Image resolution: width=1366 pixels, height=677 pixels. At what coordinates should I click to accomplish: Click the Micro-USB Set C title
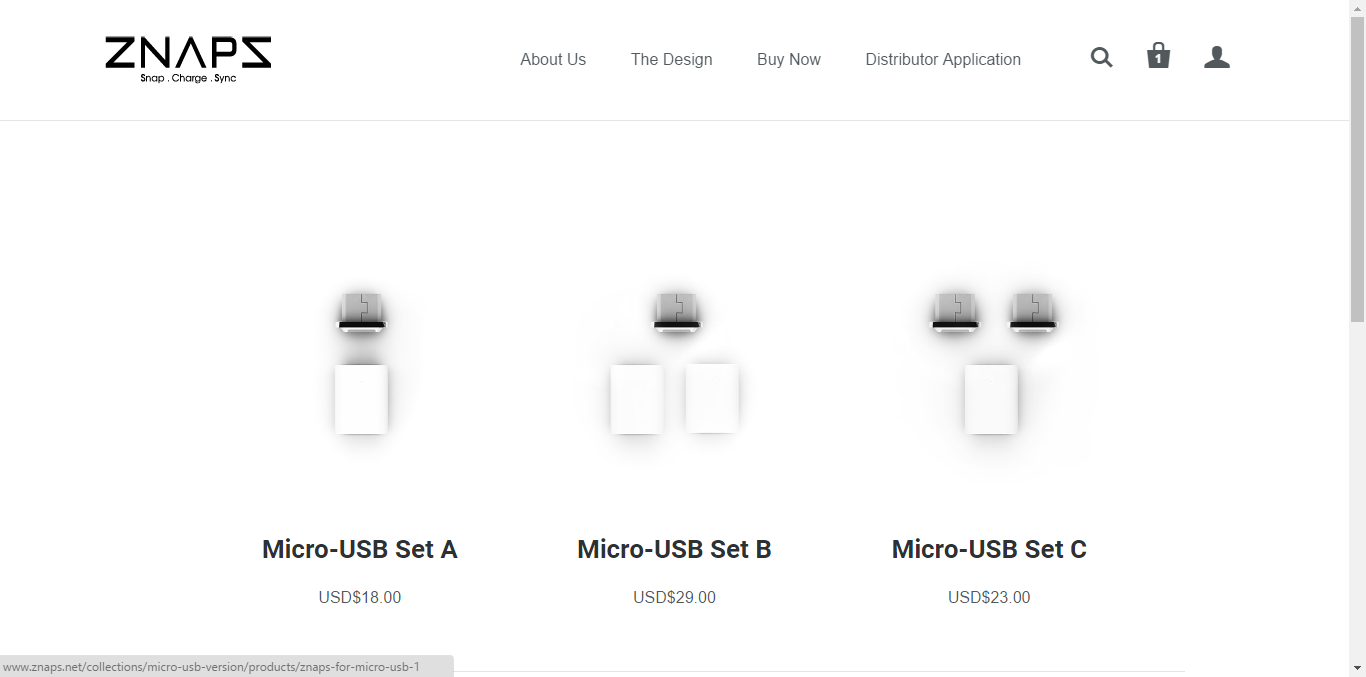[x=989, y=549]
